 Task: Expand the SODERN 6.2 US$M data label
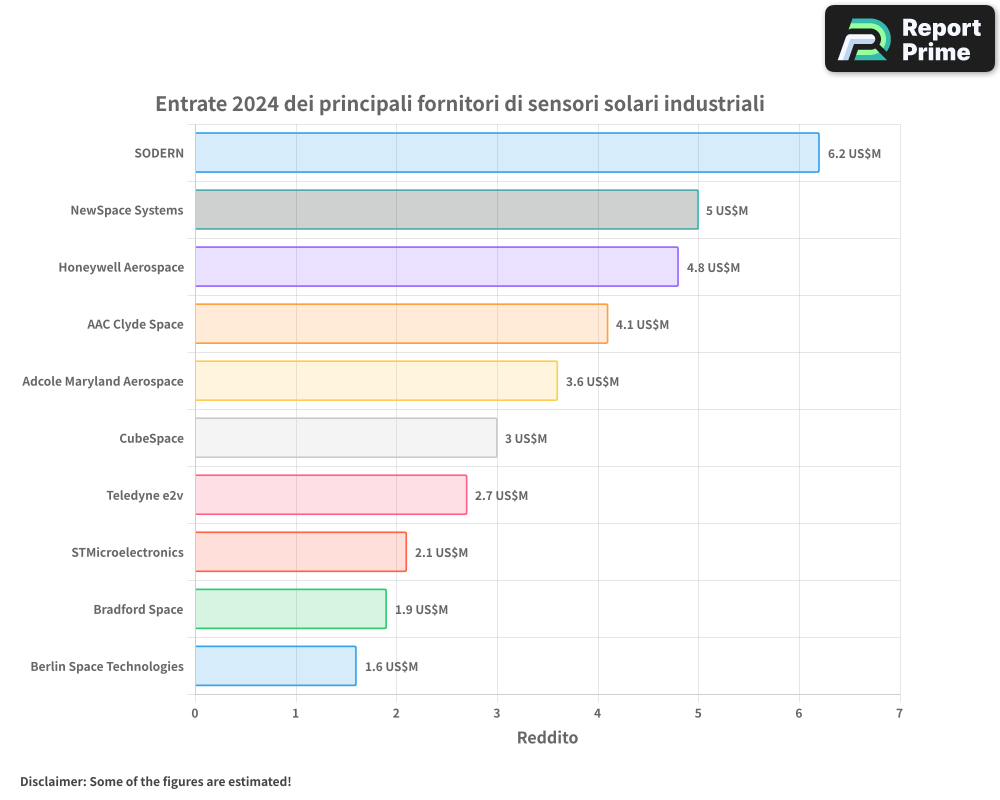click(853, 154)
